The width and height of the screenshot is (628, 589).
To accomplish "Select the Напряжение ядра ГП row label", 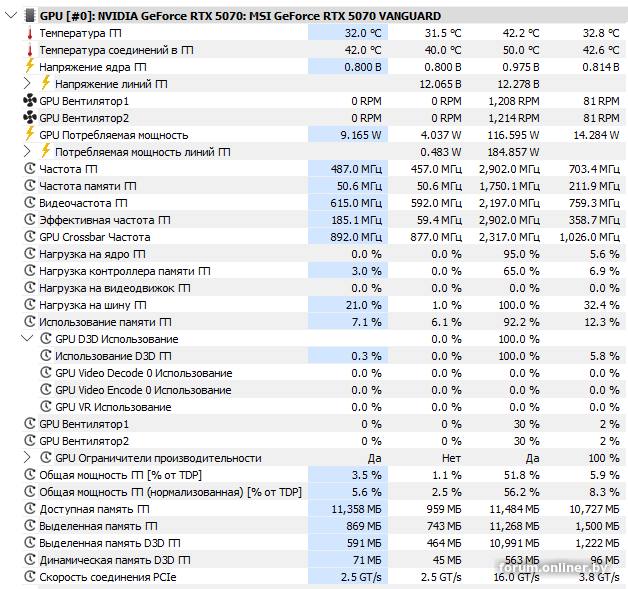I will point(93,67).
